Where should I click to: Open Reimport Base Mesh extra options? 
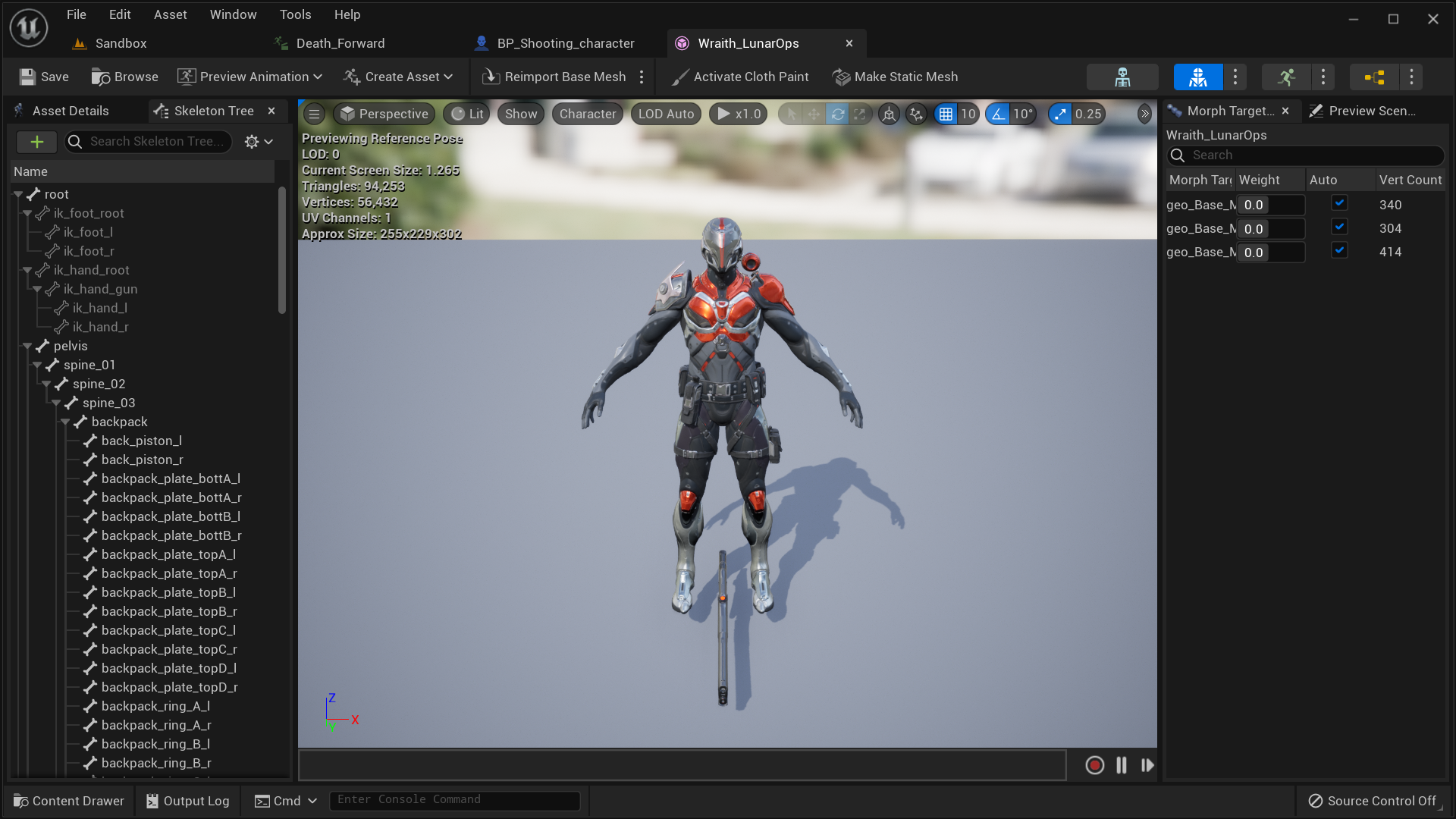click(x=642, y=77)
